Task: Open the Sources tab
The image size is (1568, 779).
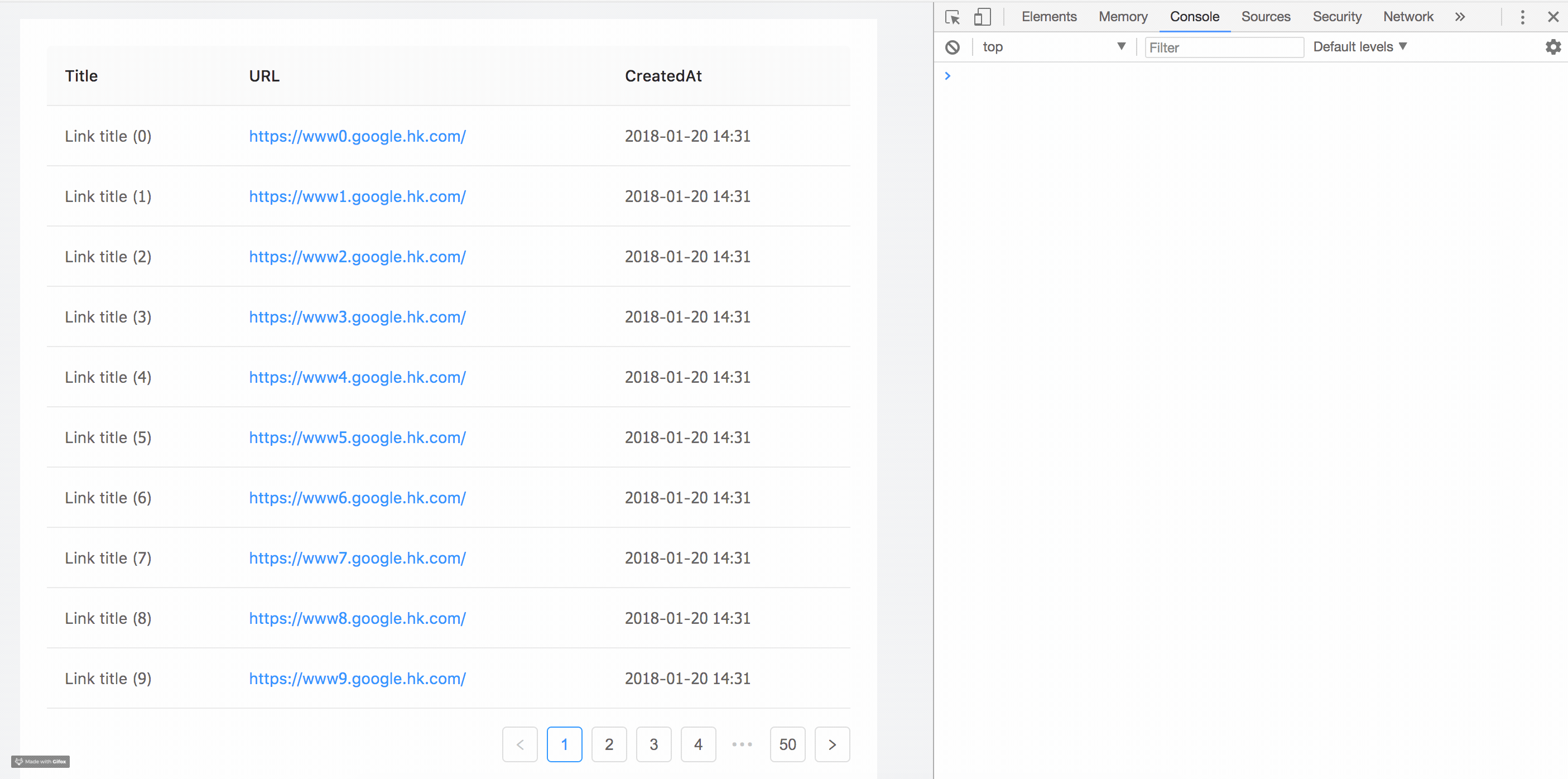Action: [x=1266, y=17]
